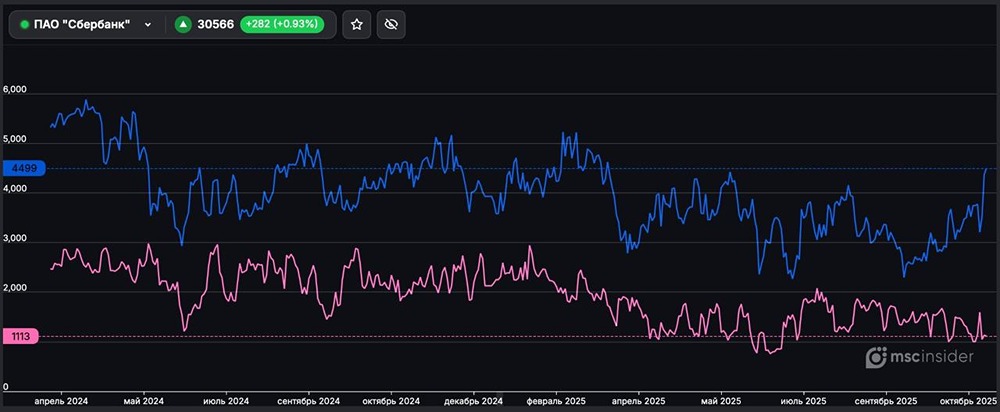Screen dimensions: 1000x412
Task: Toggle visibility with the crossed-eye icon
Action: pos(391,24)
